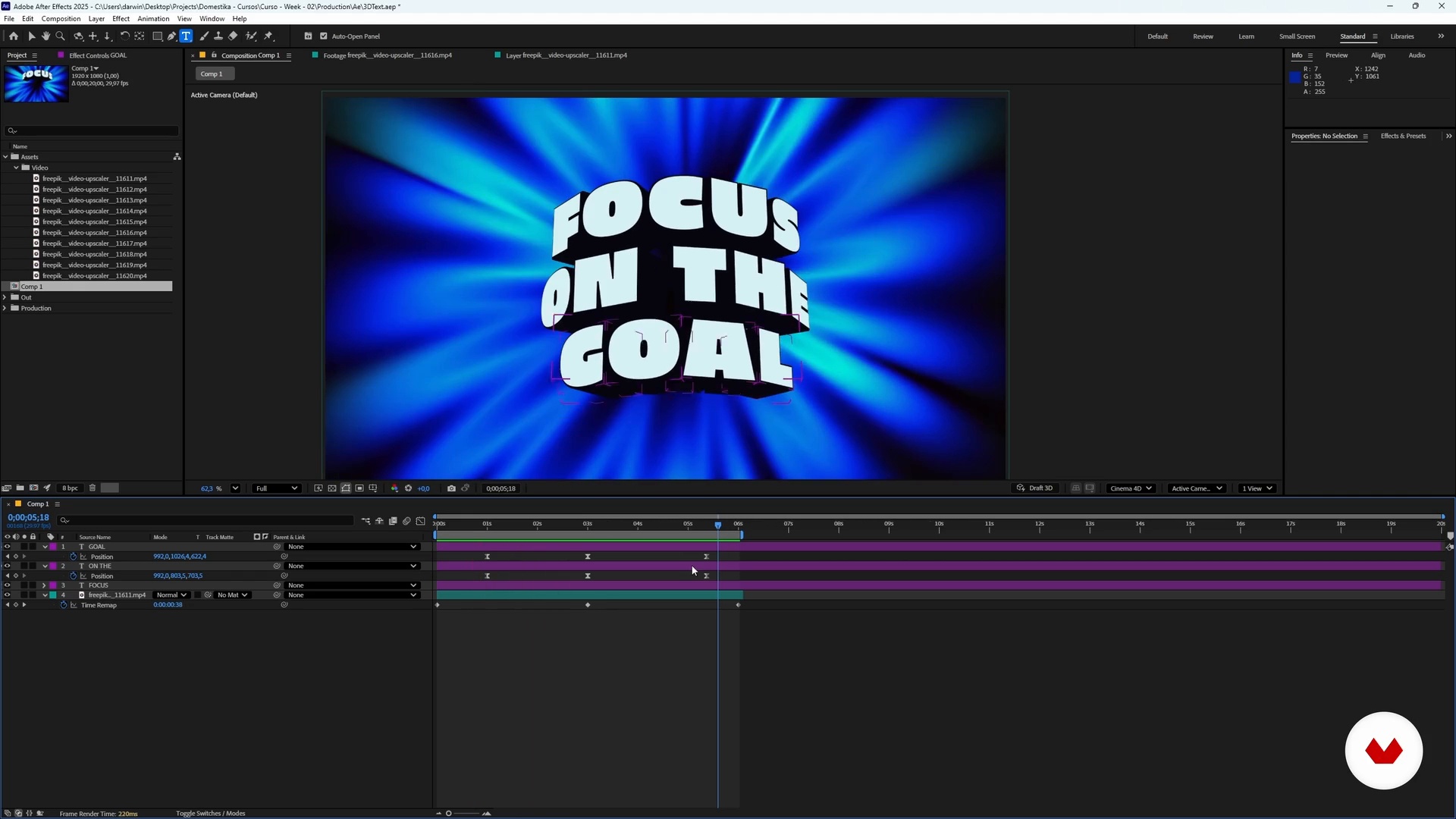Open Cinema 4D renderer dropdown
Viewport: 1456px width, 819px height.
tap(1130, 488)
